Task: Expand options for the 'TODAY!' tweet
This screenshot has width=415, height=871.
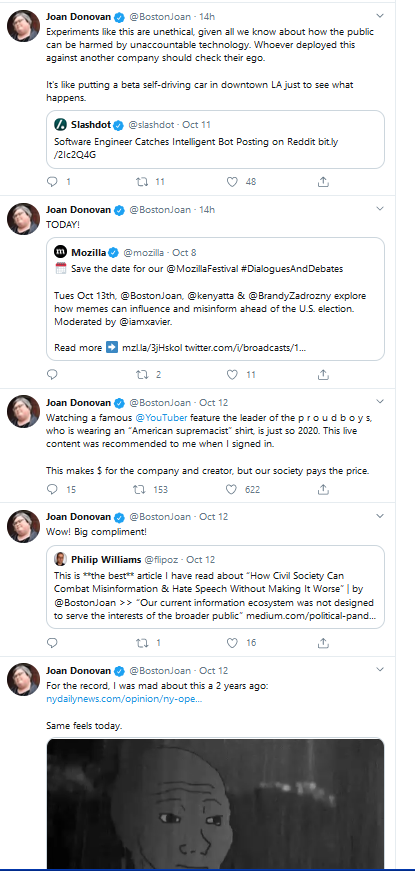Action: pos(380,208)
